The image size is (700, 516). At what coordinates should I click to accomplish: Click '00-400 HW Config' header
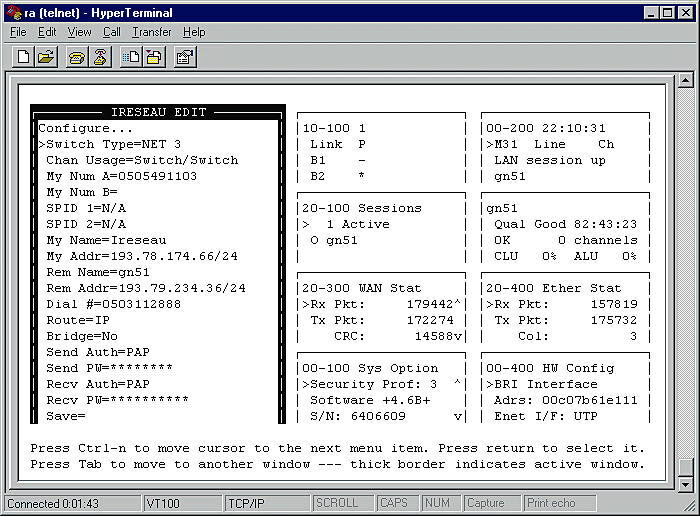(x=550, y=368)
